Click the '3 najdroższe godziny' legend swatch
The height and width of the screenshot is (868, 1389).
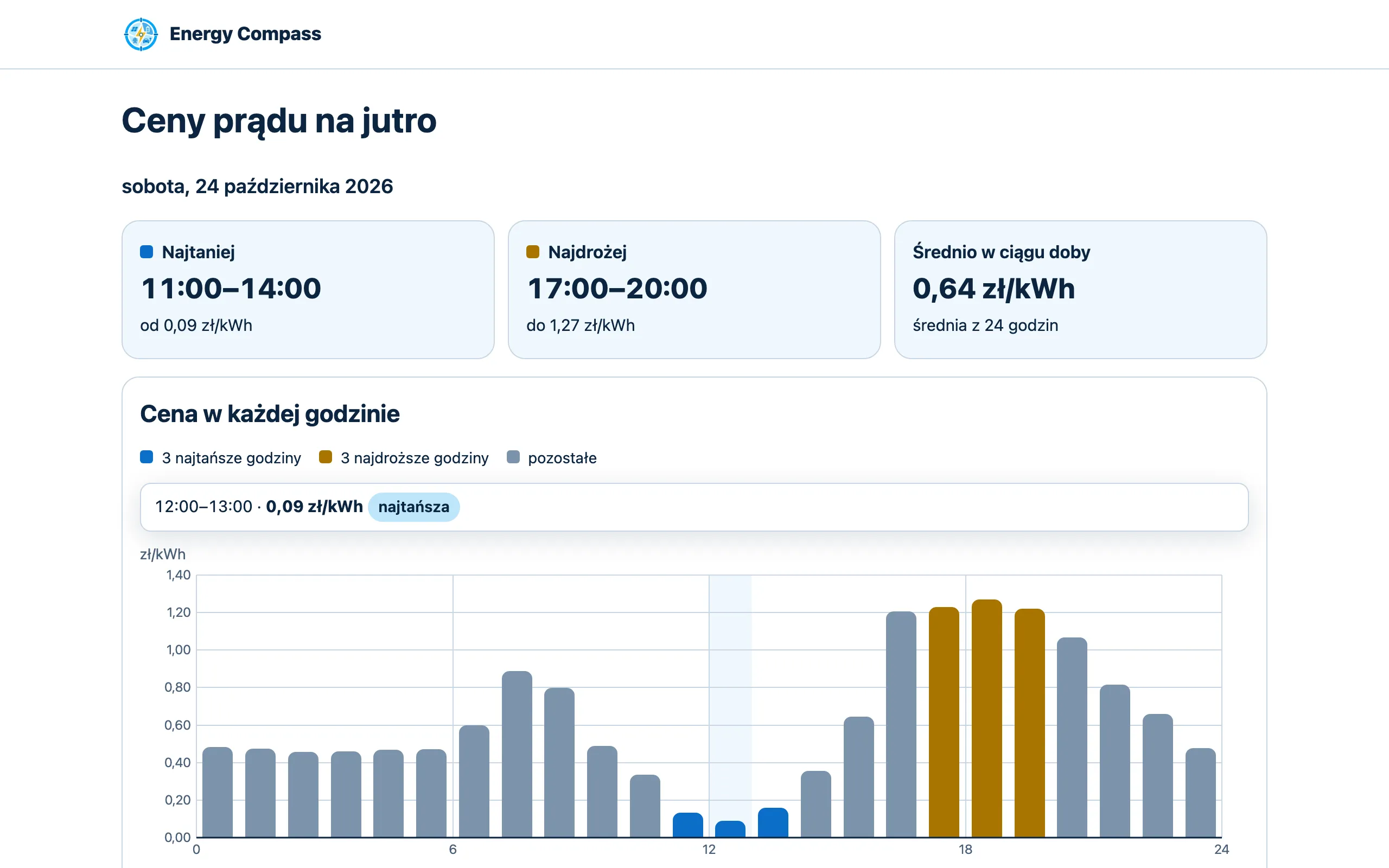326,457
